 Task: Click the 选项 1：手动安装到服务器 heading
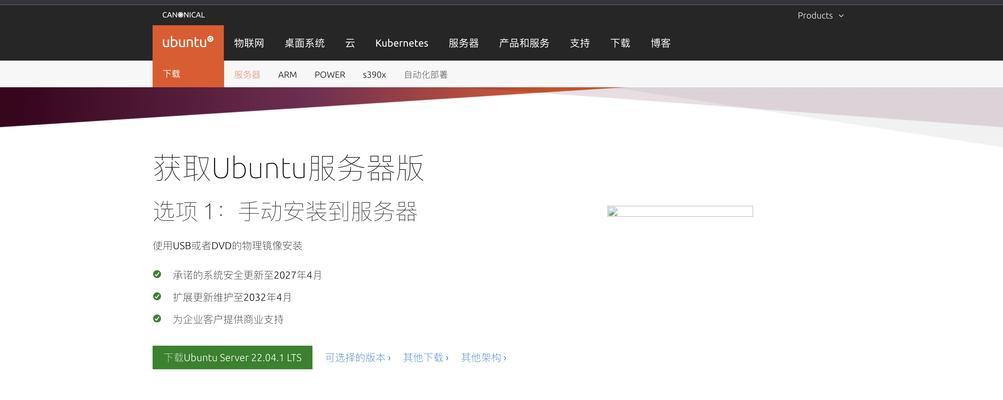285,211
